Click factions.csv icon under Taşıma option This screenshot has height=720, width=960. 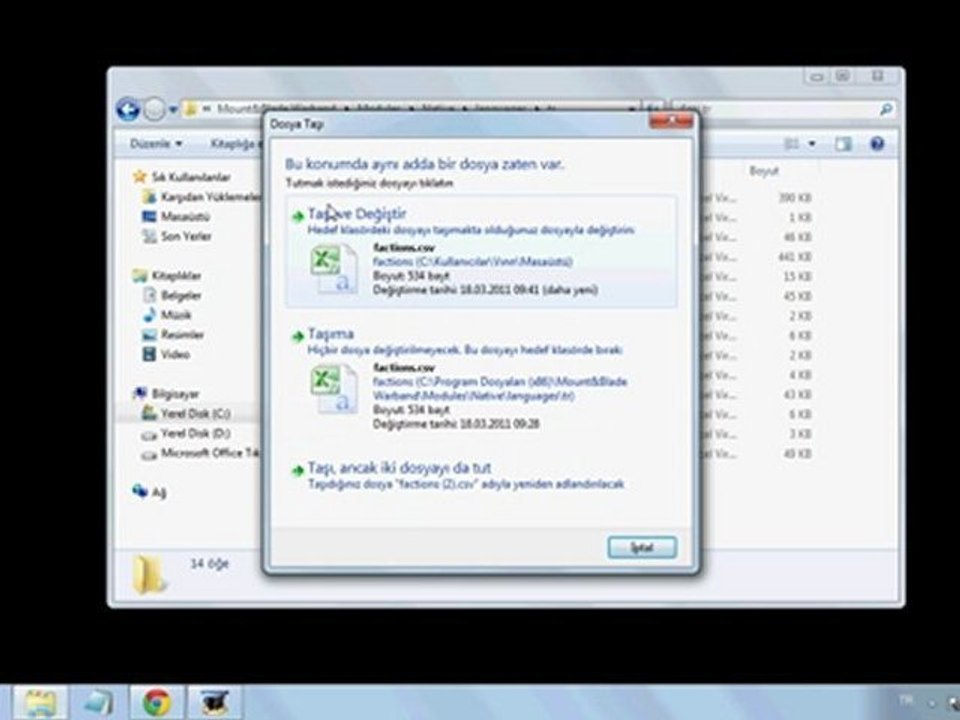click(x=334, y=389)
